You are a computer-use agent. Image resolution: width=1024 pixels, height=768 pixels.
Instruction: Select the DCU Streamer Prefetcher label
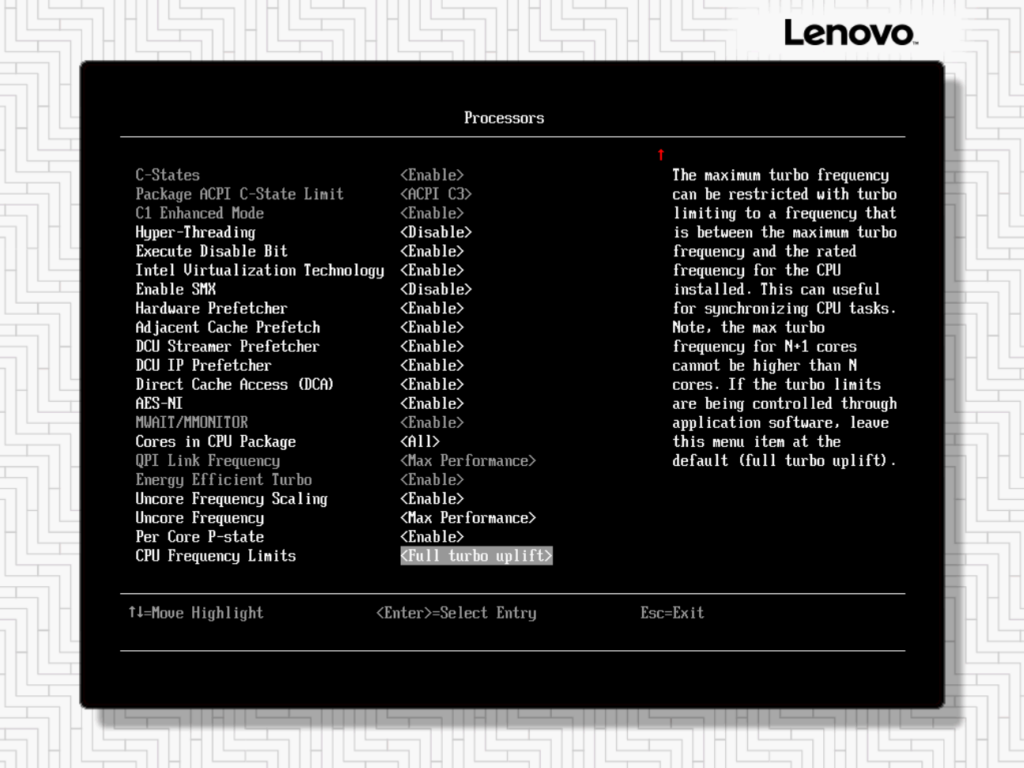click(227, 346)
